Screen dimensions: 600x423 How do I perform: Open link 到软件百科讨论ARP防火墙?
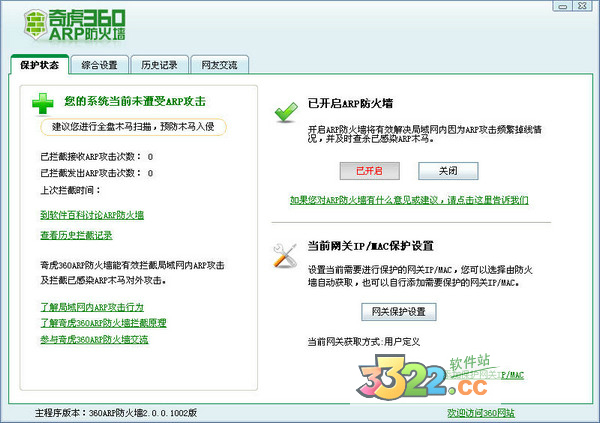[x=92, y=215]
